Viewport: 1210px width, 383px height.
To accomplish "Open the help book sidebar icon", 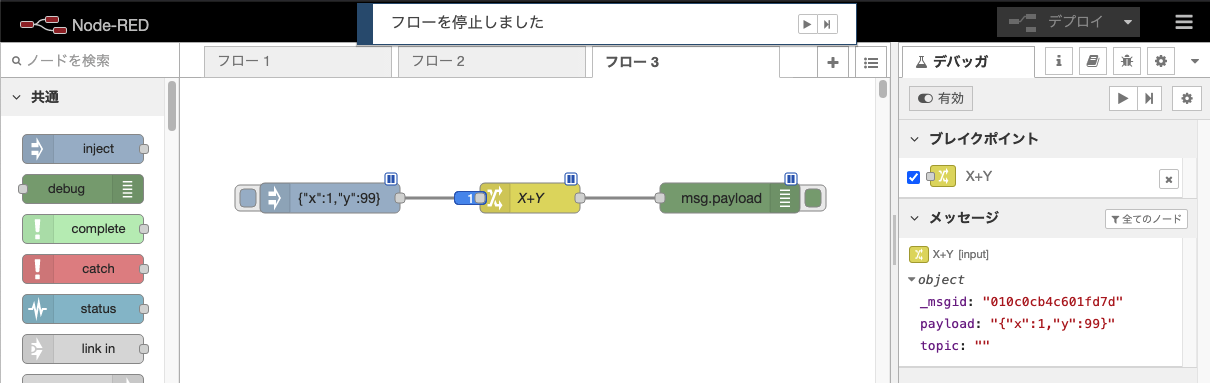I will click(1093, 61).
